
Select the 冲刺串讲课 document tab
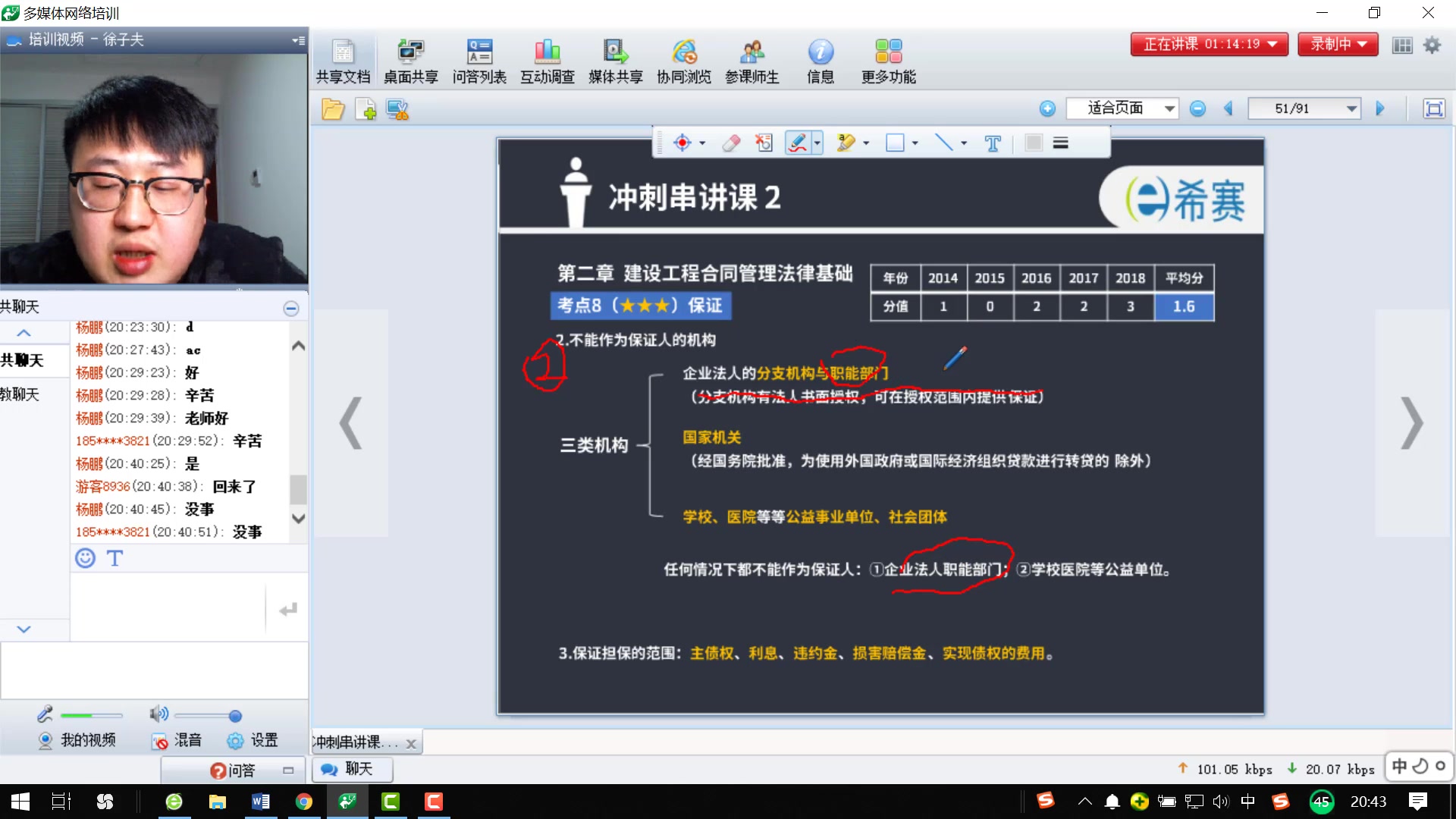[356, 742]
